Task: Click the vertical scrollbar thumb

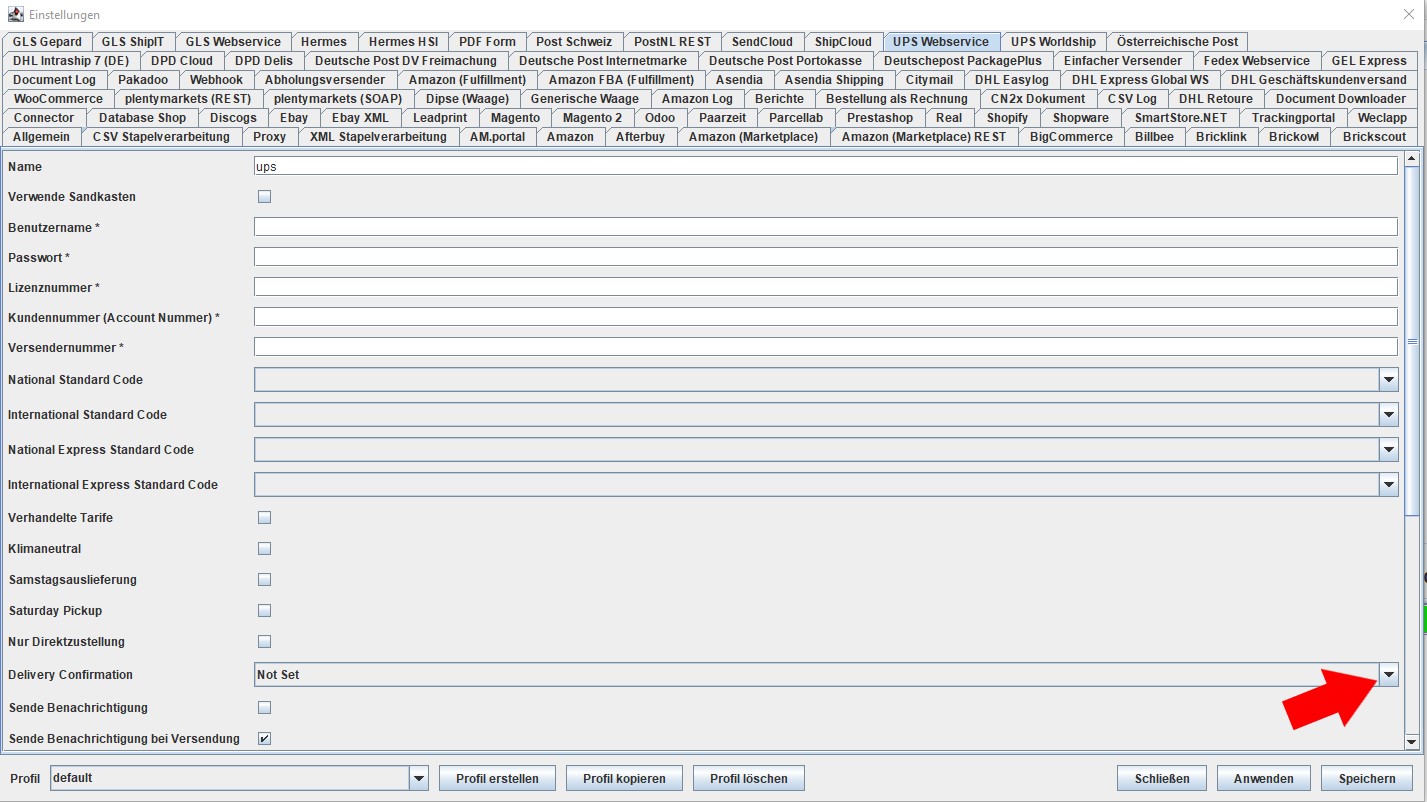Action: (x=1412, y=342)
